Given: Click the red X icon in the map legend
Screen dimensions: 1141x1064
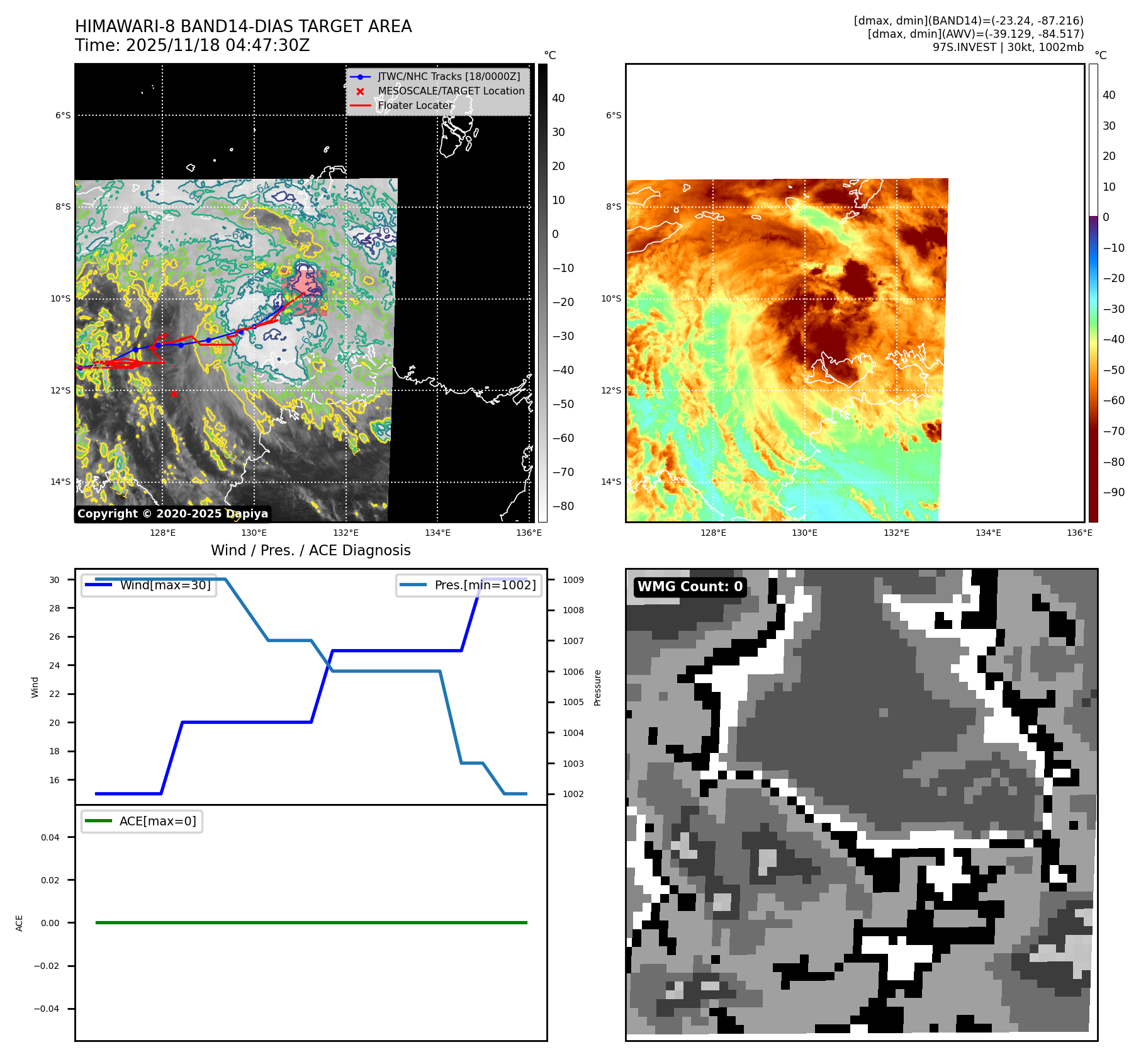Looking at the screenshot, I should [360, 91].
